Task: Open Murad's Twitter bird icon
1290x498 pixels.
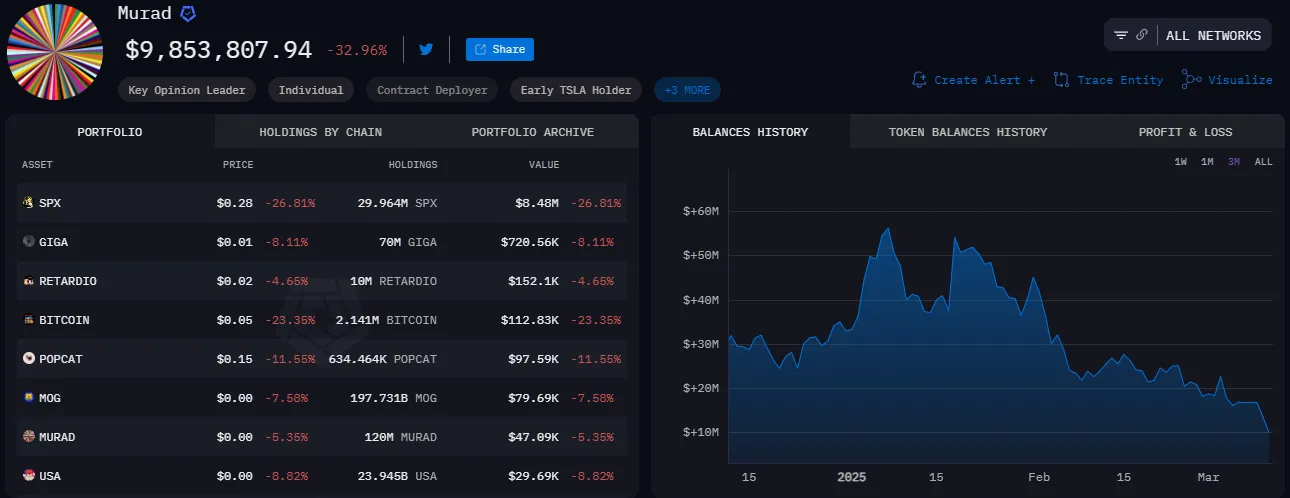Action: point(426,49)
